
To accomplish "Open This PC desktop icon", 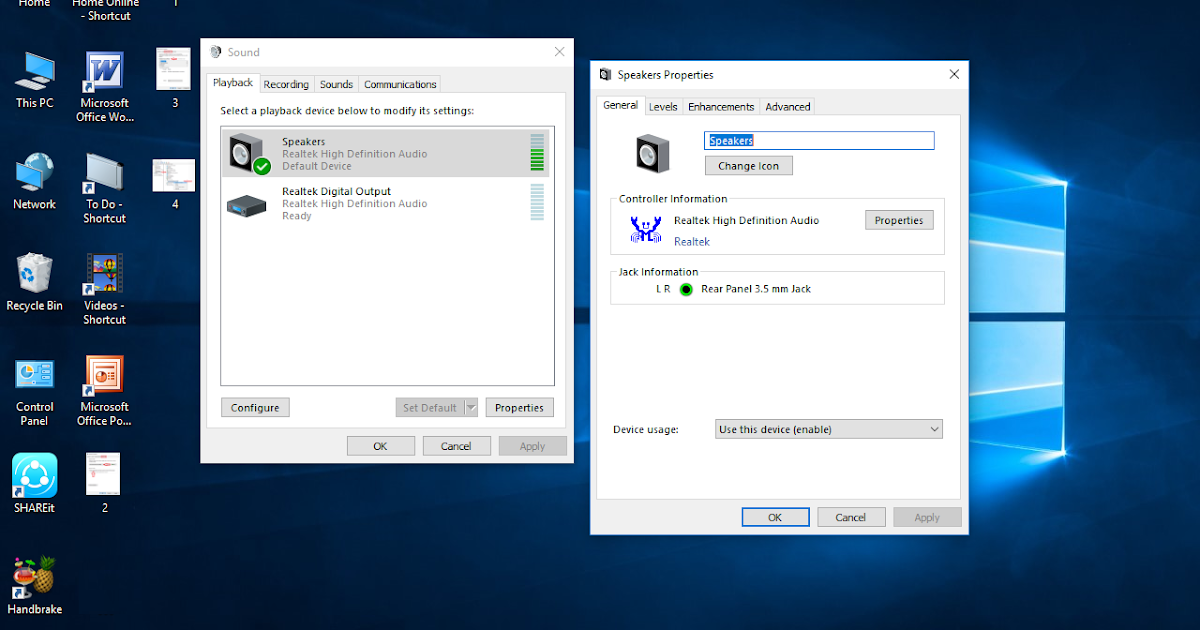I will pyautogui.click(x=35, y=72).
